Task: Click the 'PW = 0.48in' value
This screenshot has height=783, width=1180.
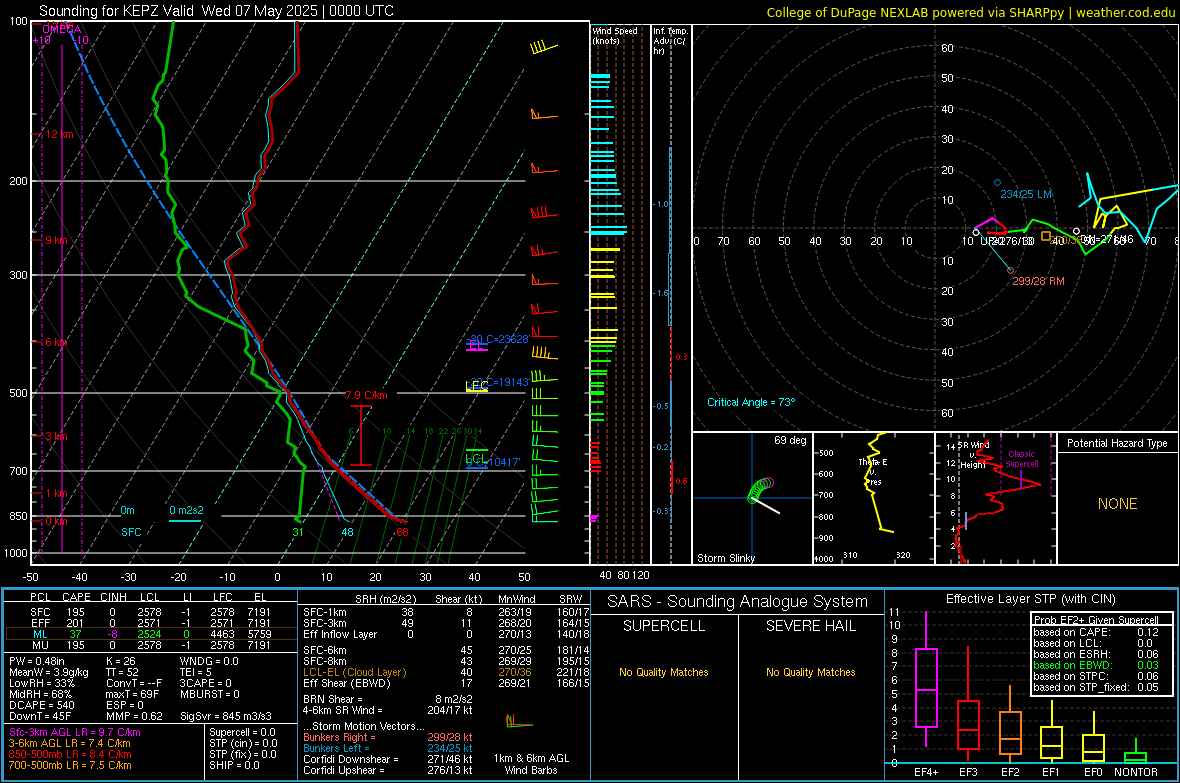Action: click(x=38, y=662)
